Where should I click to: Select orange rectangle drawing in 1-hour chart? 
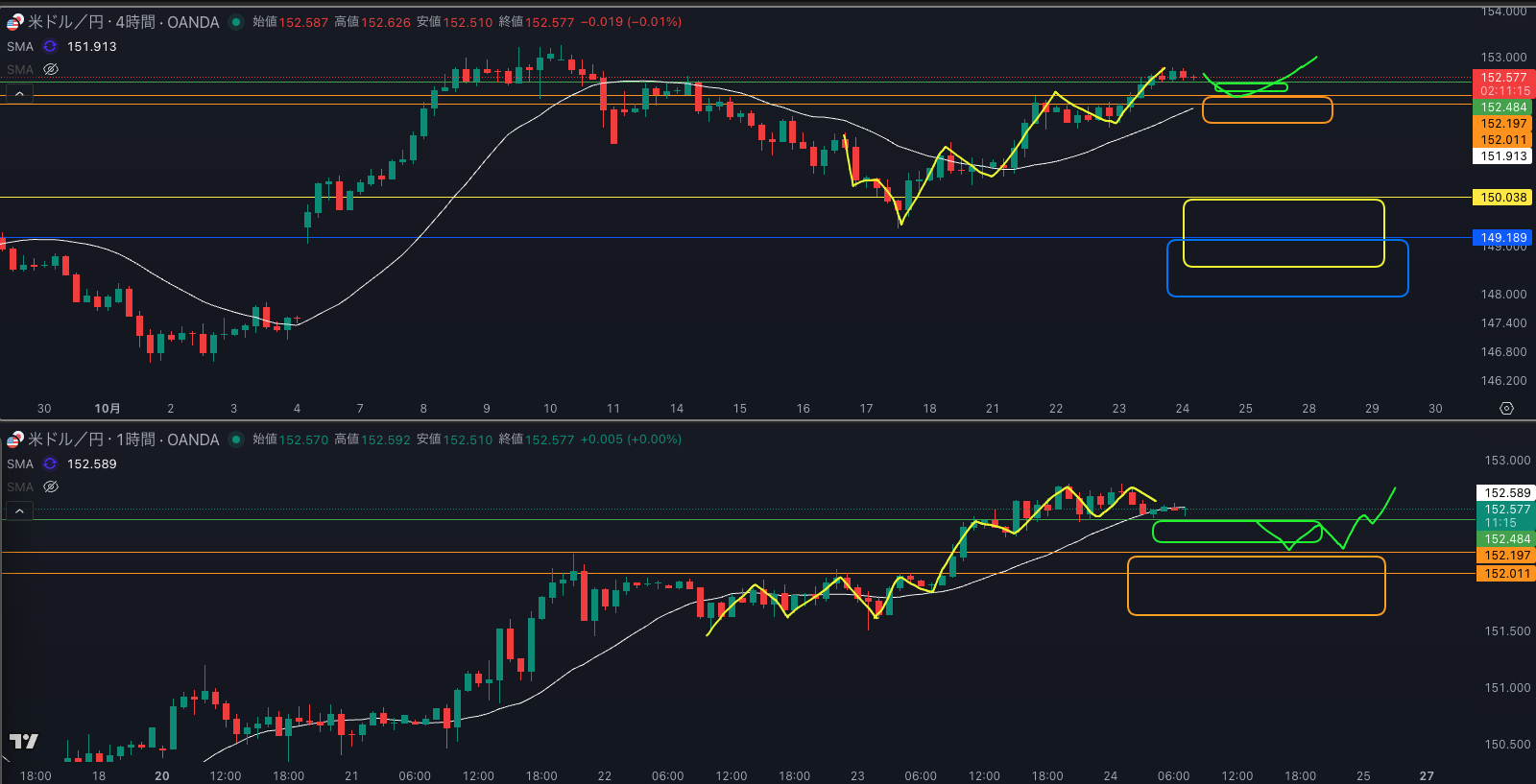click(1256, 613)
